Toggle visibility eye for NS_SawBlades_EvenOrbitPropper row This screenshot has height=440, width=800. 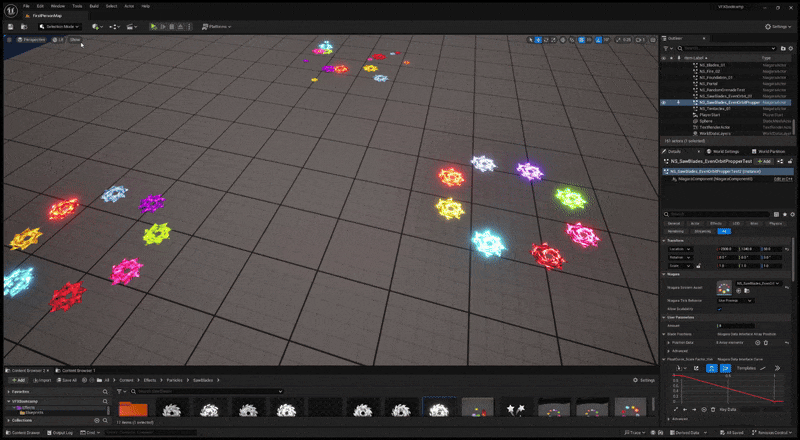coord(664,102)
